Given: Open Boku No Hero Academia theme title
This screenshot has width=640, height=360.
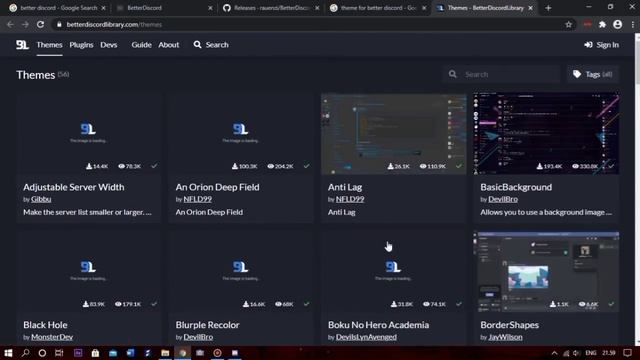Looking at the screenshot, I should [x=378, y=325].
